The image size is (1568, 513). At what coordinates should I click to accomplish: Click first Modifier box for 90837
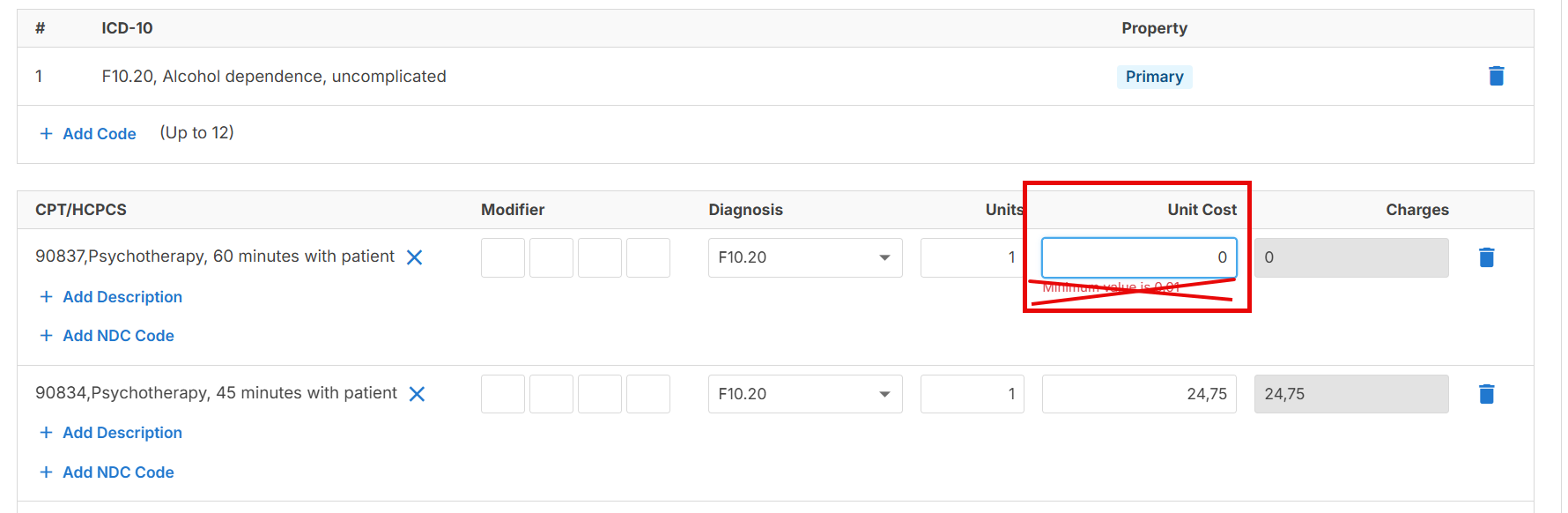(503, 257)
